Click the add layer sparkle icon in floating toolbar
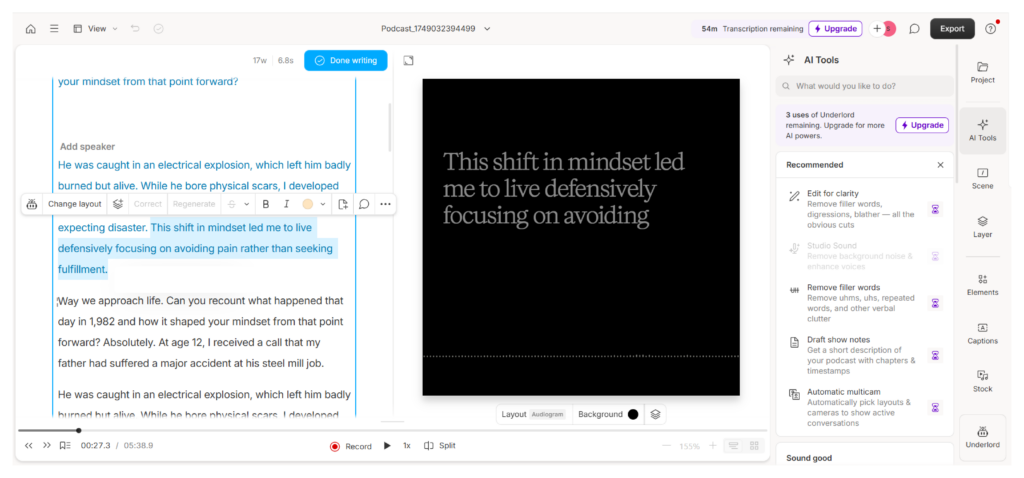 click(118, 204)
